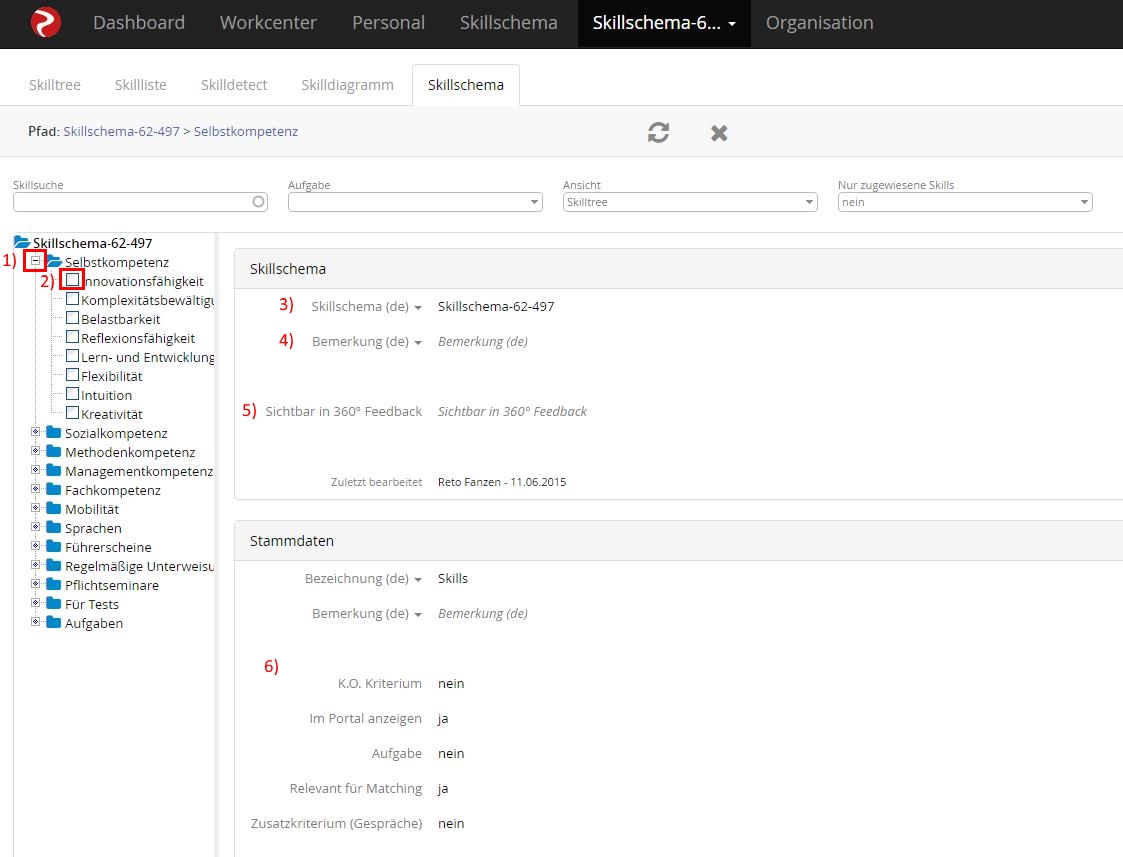Screen dimensions: 1123x857
Task: Click the Mobilität folder icon
Action: [x=54, y=508]
